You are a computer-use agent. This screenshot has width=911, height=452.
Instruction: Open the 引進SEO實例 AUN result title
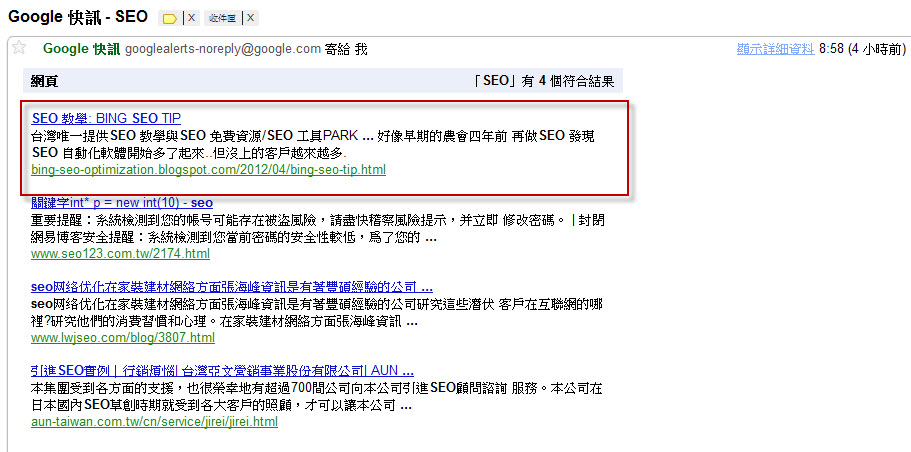tap(223, 371)
